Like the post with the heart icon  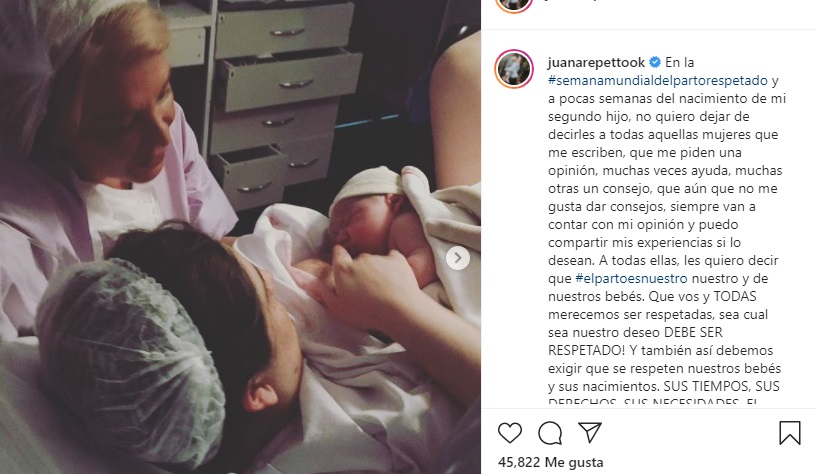tap(510, 433)
